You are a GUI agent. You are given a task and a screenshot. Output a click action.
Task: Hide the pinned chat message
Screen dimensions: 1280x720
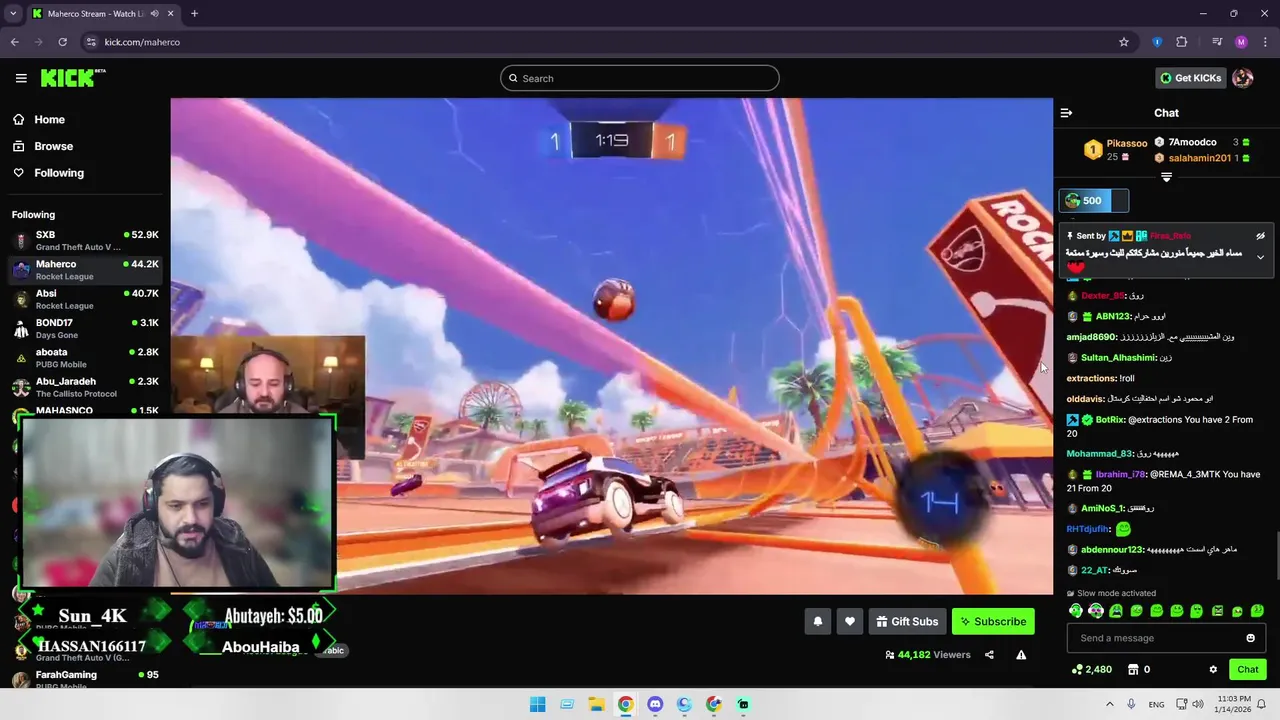click(x=1260, y=236)
